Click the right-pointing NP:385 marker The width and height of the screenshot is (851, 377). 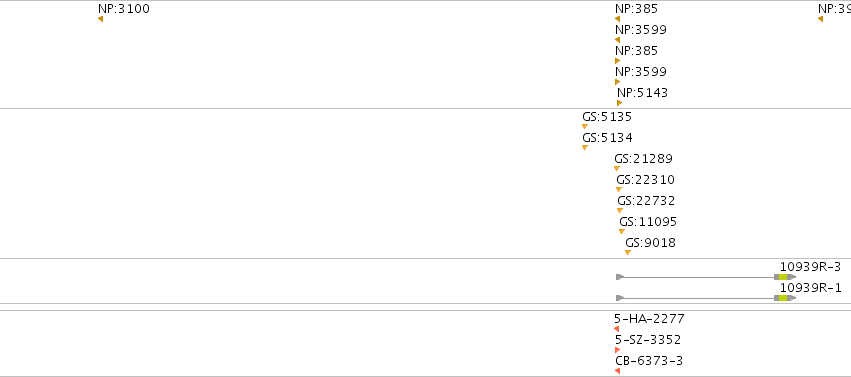coord(618,61)
